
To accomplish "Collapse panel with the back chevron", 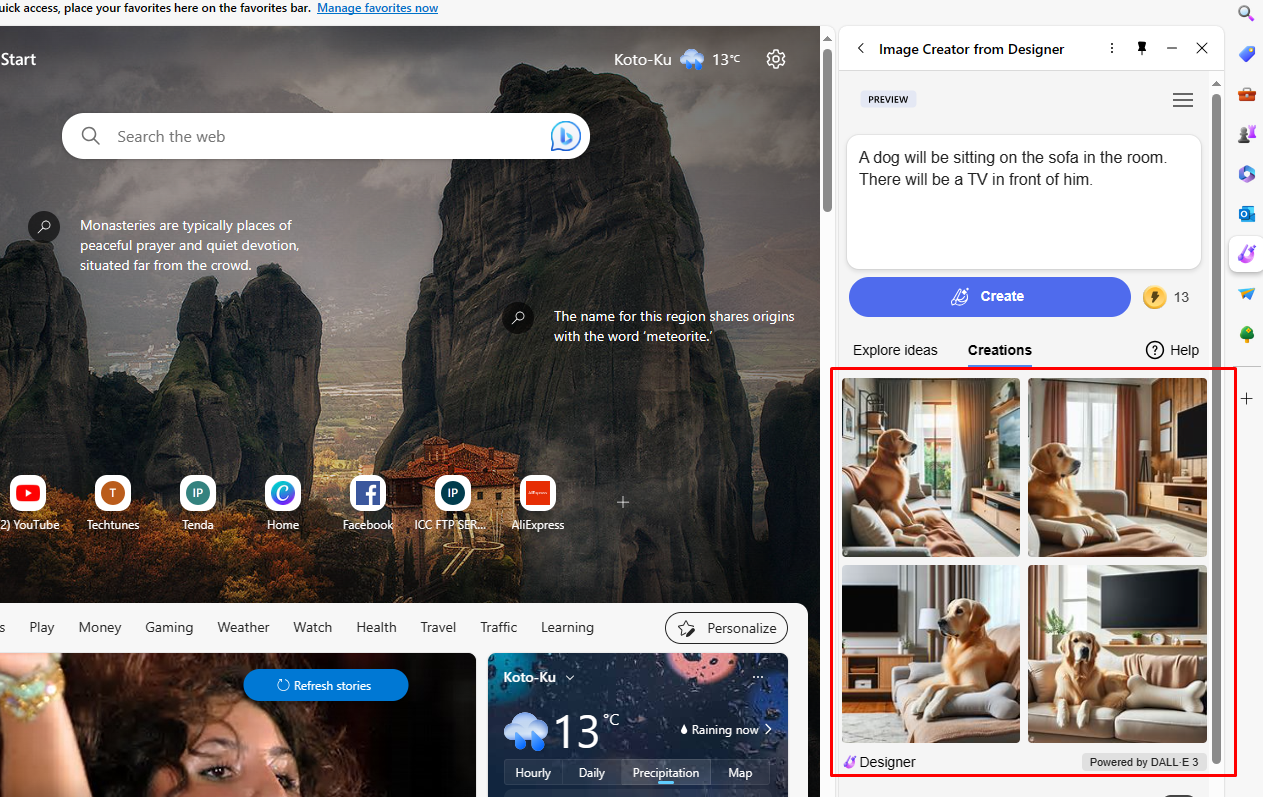I will tap(861, 47).
